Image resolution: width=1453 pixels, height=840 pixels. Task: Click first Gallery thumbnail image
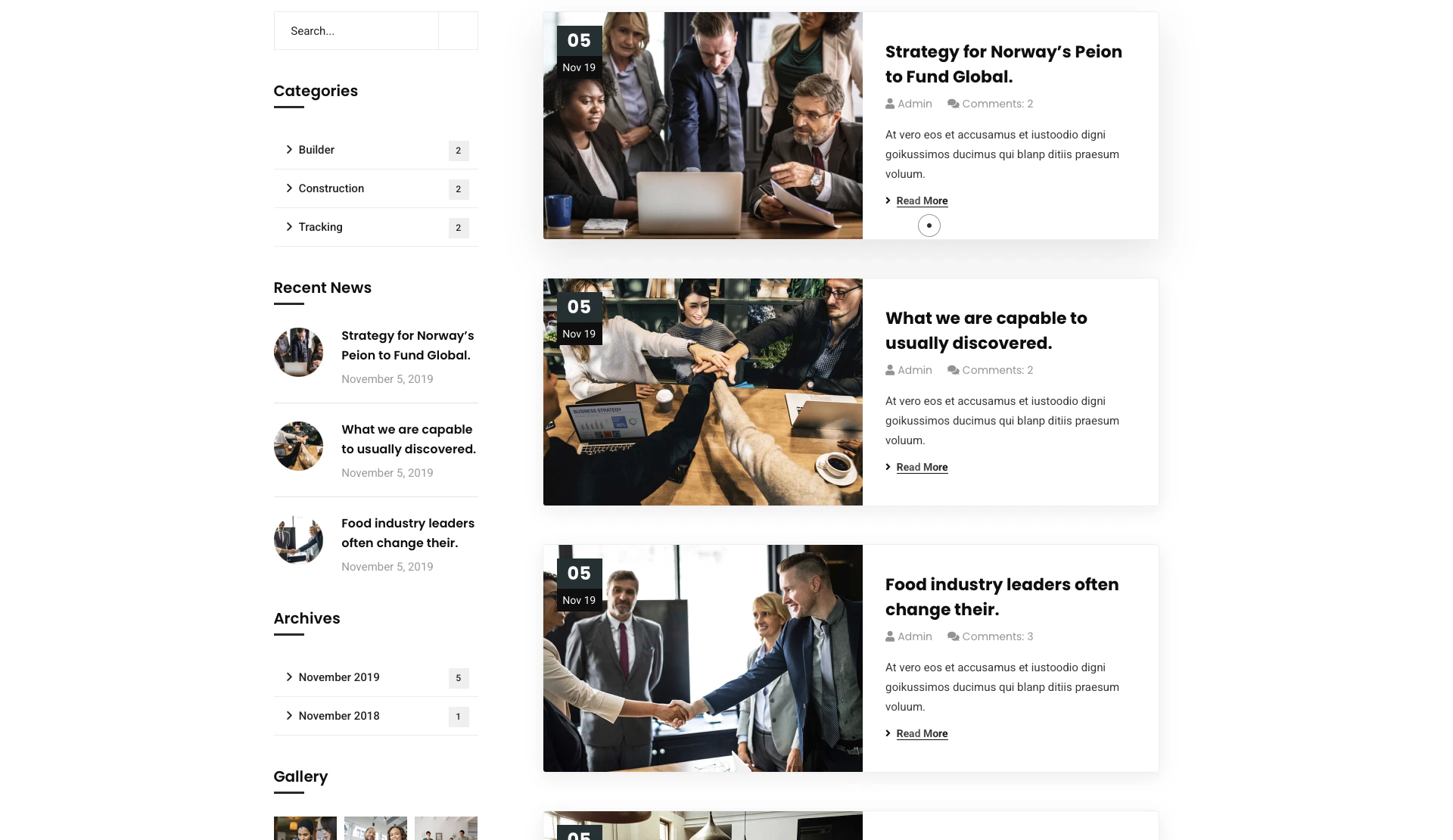tap(305, 828)
